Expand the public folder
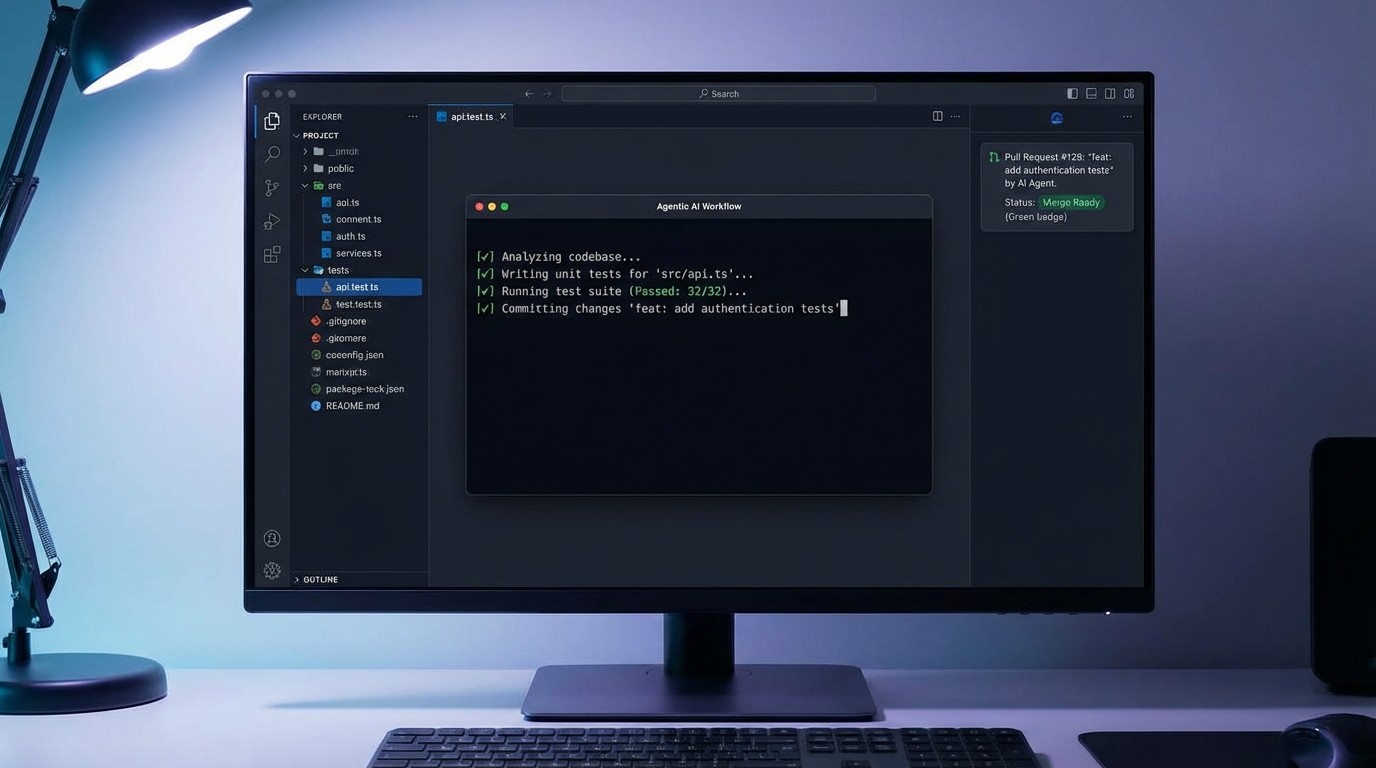The image size is (1376, 768). (305, 168)
